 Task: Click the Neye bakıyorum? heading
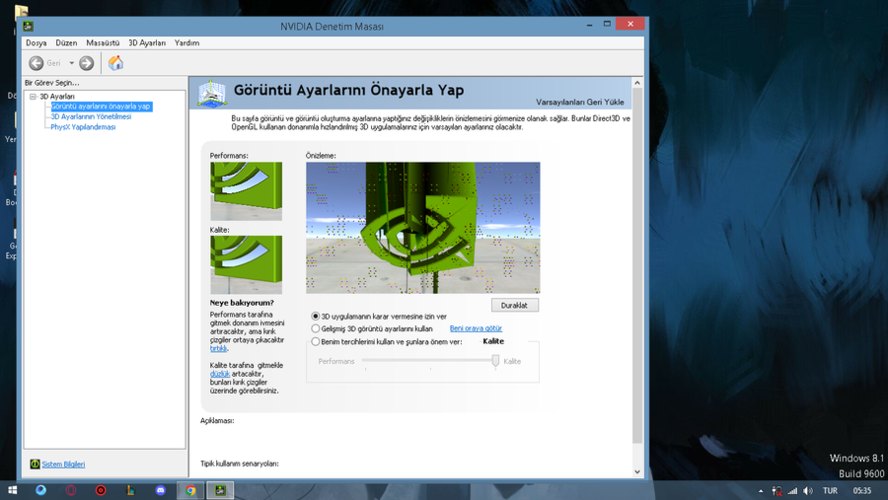pyautogui.click(x=242, y=303)
